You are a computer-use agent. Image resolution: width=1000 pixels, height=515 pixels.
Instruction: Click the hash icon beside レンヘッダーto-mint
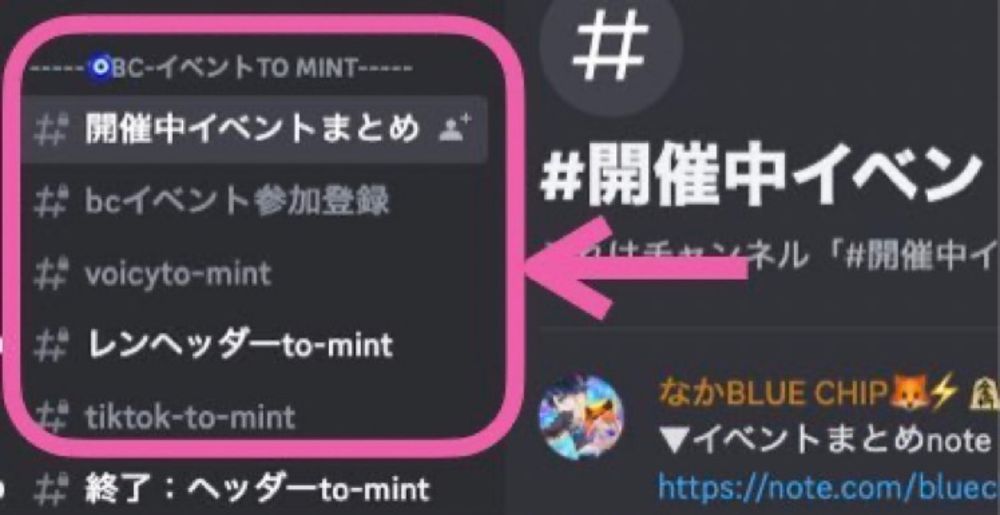coord(50,345)
